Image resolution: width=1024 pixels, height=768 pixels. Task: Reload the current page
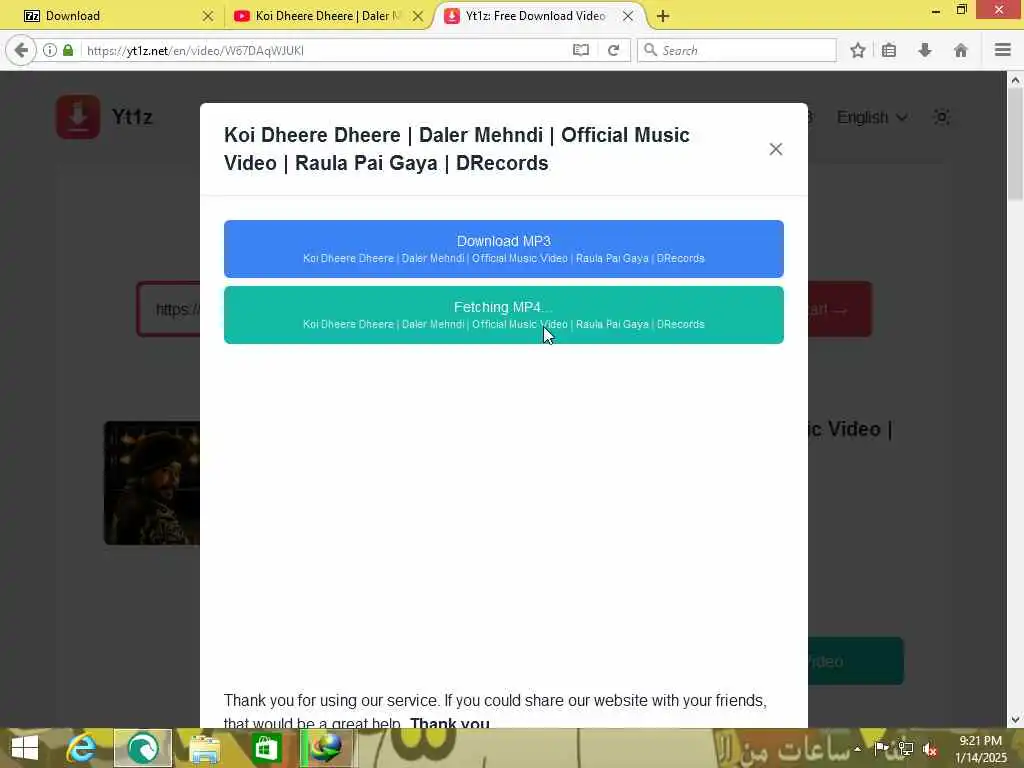[x=613, y=50]
